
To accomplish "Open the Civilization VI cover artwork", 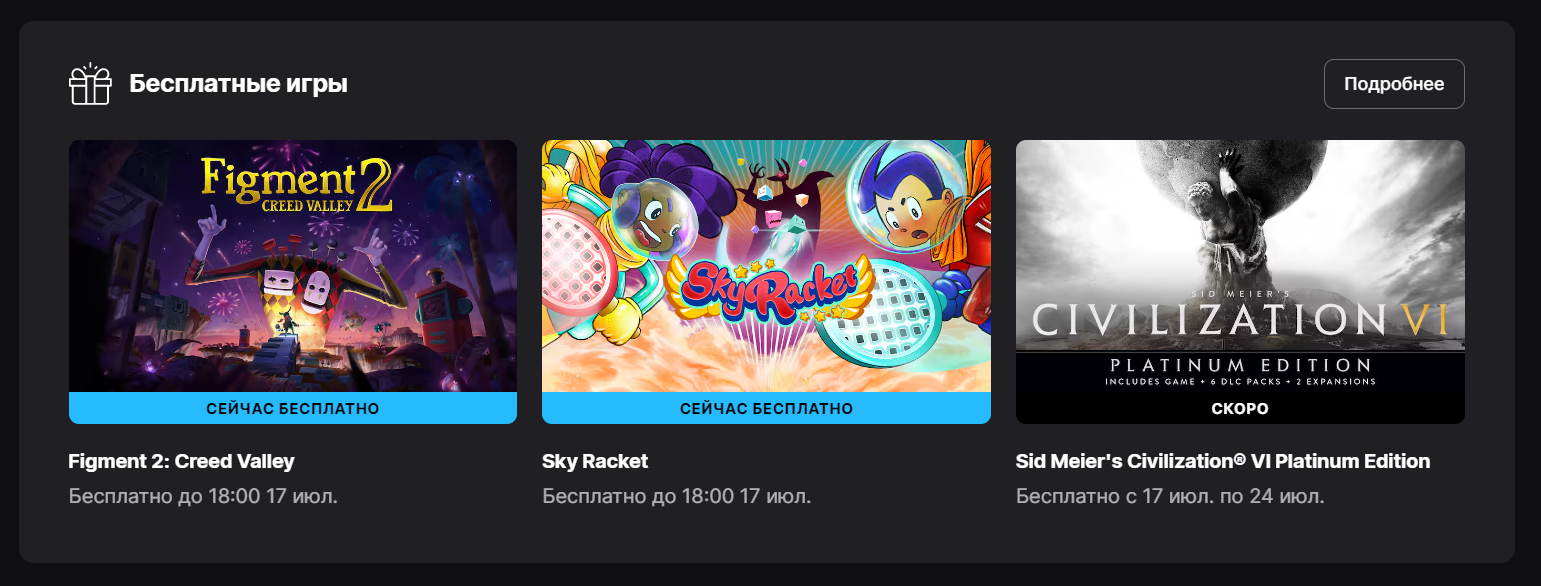I will click(x=1240, y=267).
